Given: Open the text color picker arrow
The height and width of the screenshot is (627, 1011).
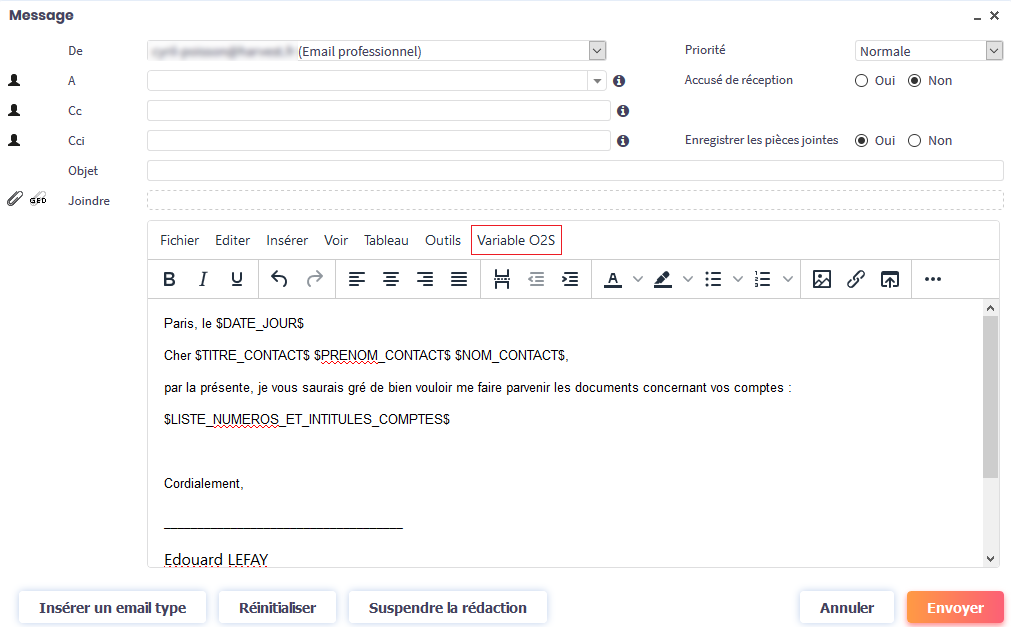Looking at the screenshot, I should coord(638,280).
